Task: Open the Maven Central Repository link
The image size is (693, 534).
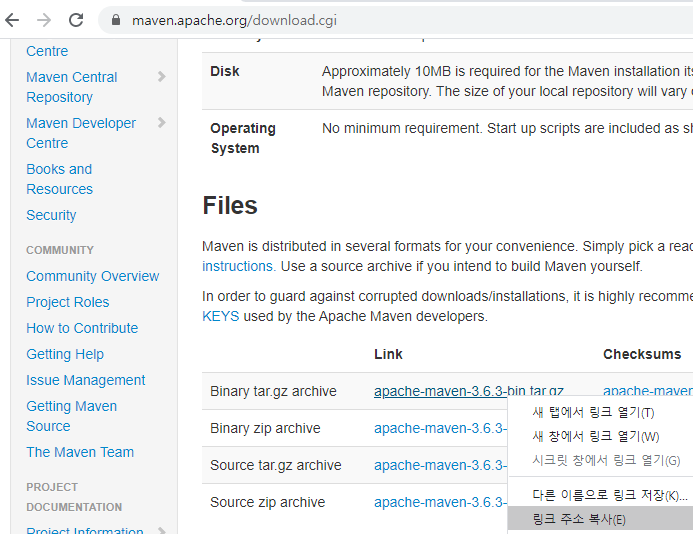Action: point(72,87)
